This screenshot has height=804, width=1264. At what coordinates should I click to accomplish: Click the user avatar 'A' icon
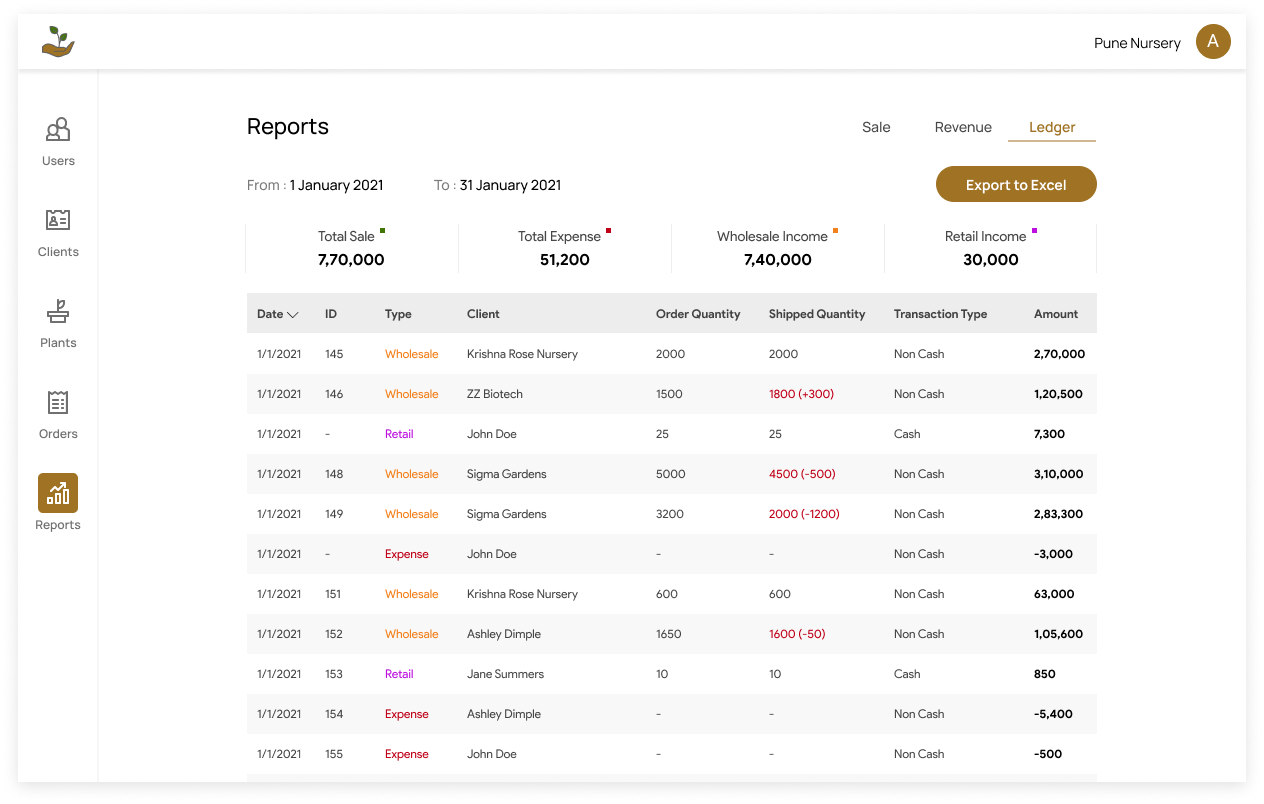1213,42
